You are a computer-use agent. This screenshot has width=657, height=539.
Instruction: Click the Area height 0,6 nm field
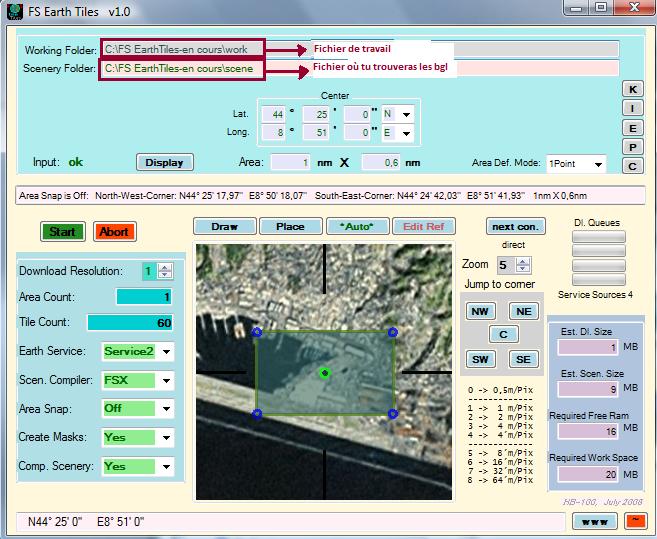pyautogui.click(x=381, y=163)
